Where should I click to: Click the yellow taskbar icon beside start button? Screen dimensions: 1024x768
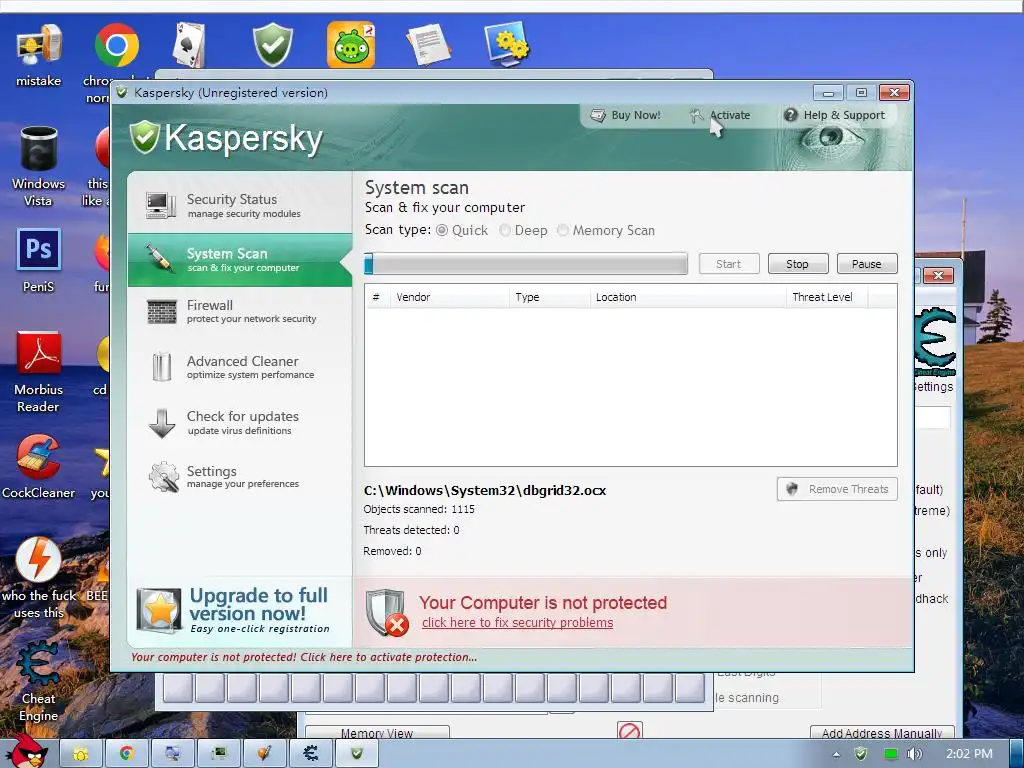(80, 754)
